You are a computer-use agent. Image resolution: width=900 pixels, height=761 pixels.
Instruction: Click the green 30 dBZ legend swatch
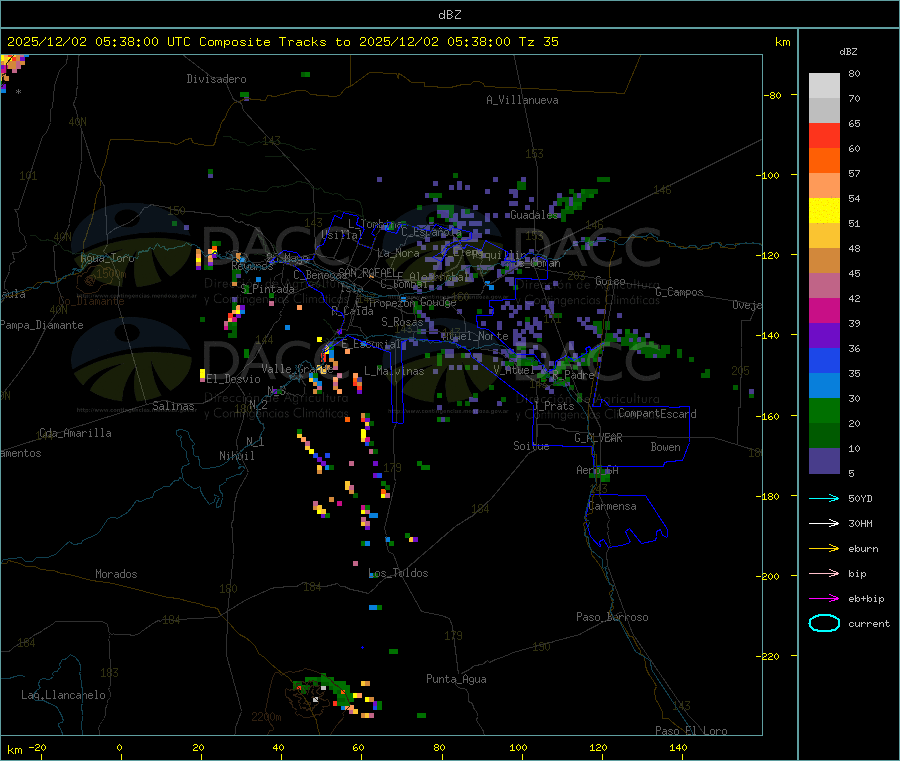824,410
